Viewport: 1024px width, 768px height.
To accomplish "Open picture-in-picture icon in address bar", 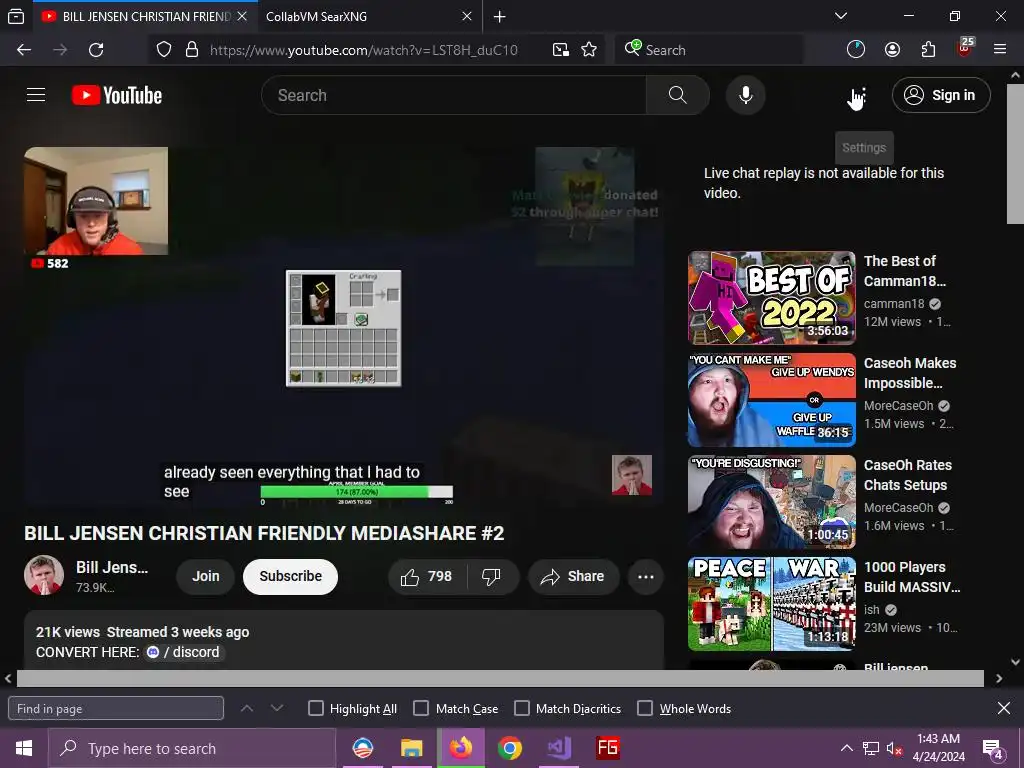I will coord(560,50).
